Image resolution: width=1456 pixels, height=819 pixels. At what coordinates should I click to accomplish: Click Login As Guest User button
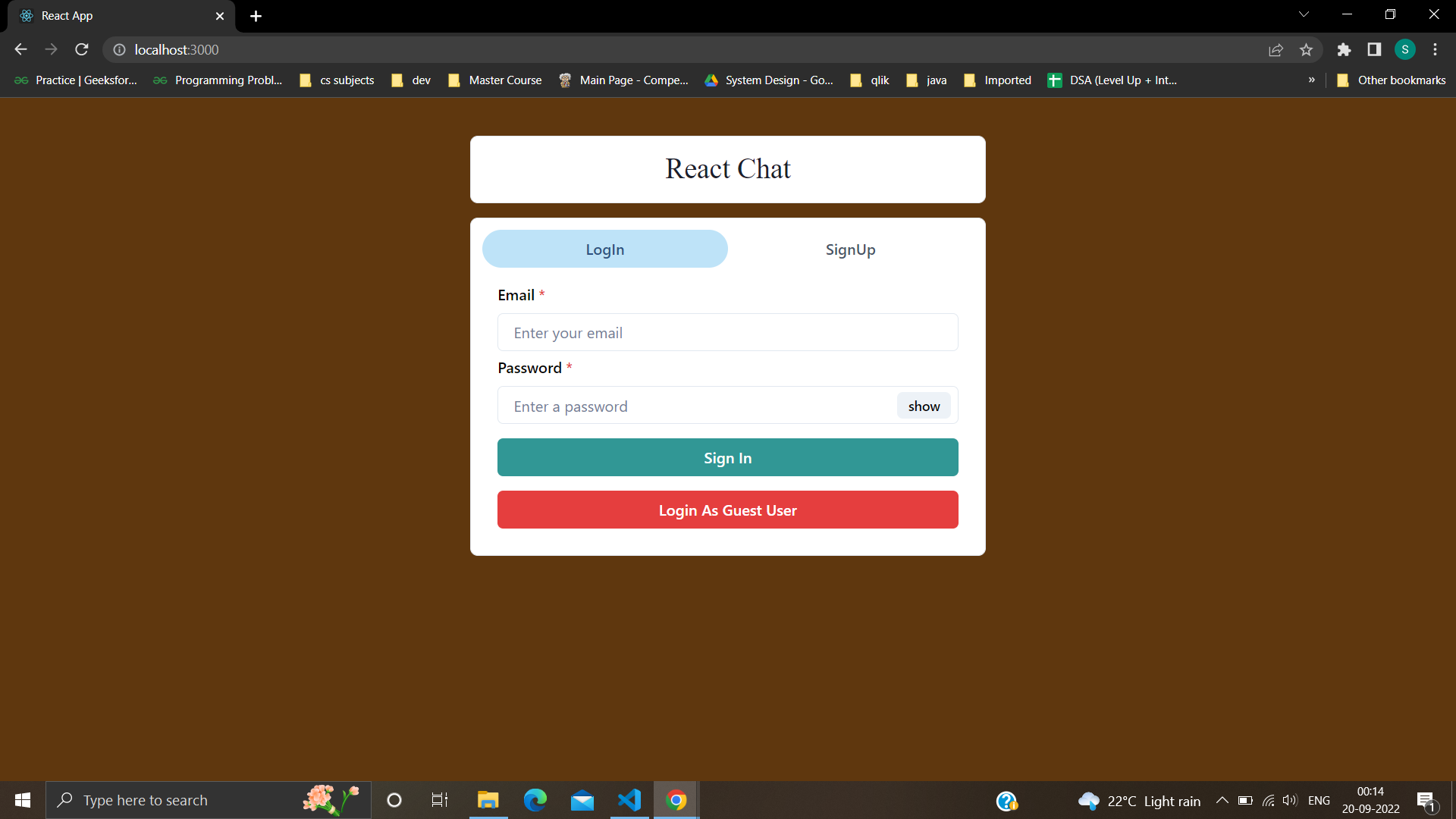click(x=727, y=510)
